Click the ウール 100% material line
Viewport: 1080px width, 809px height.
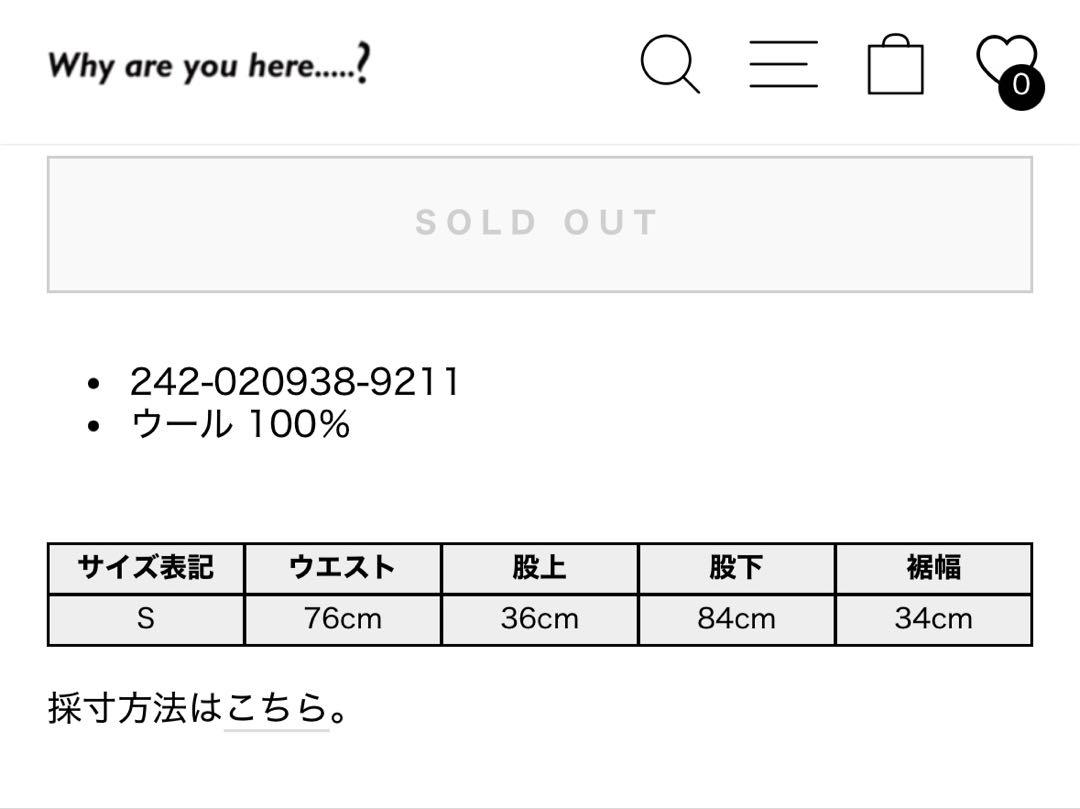tap(240, 423)
